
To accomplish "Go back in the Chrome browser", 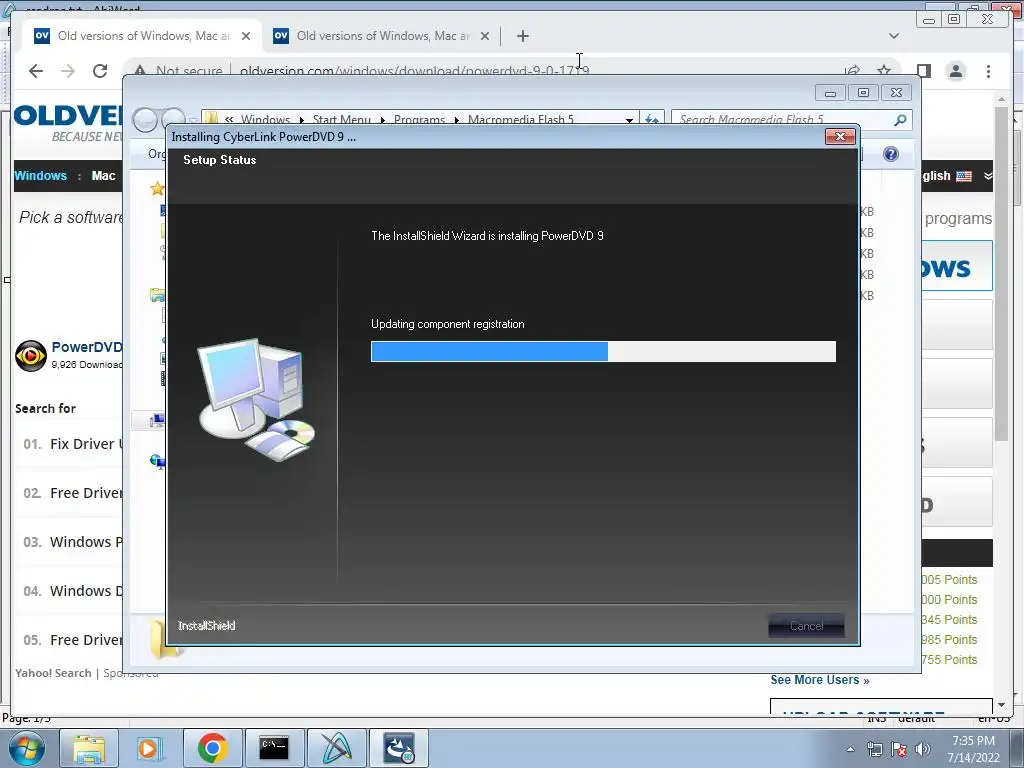I will (x=36, y=71).
